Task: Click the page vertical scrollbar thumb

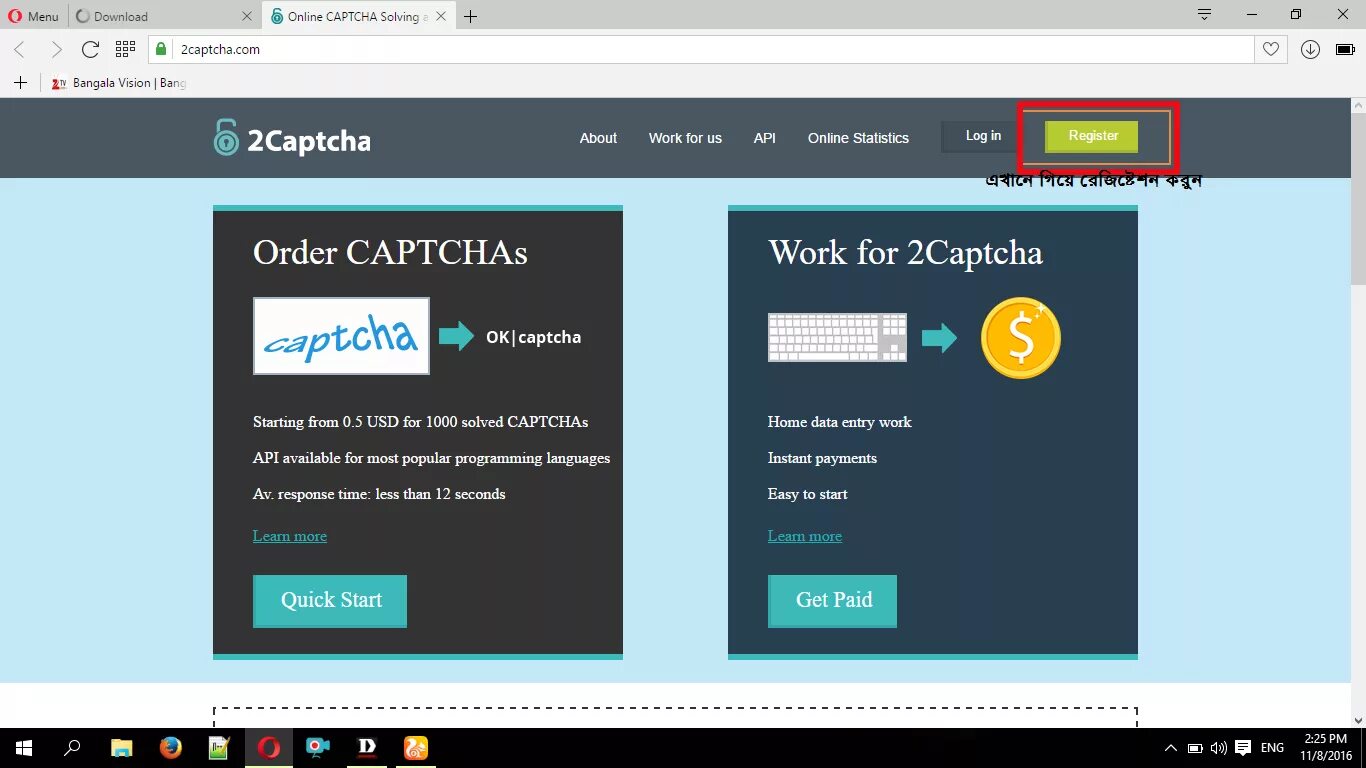Action: 1357,200
